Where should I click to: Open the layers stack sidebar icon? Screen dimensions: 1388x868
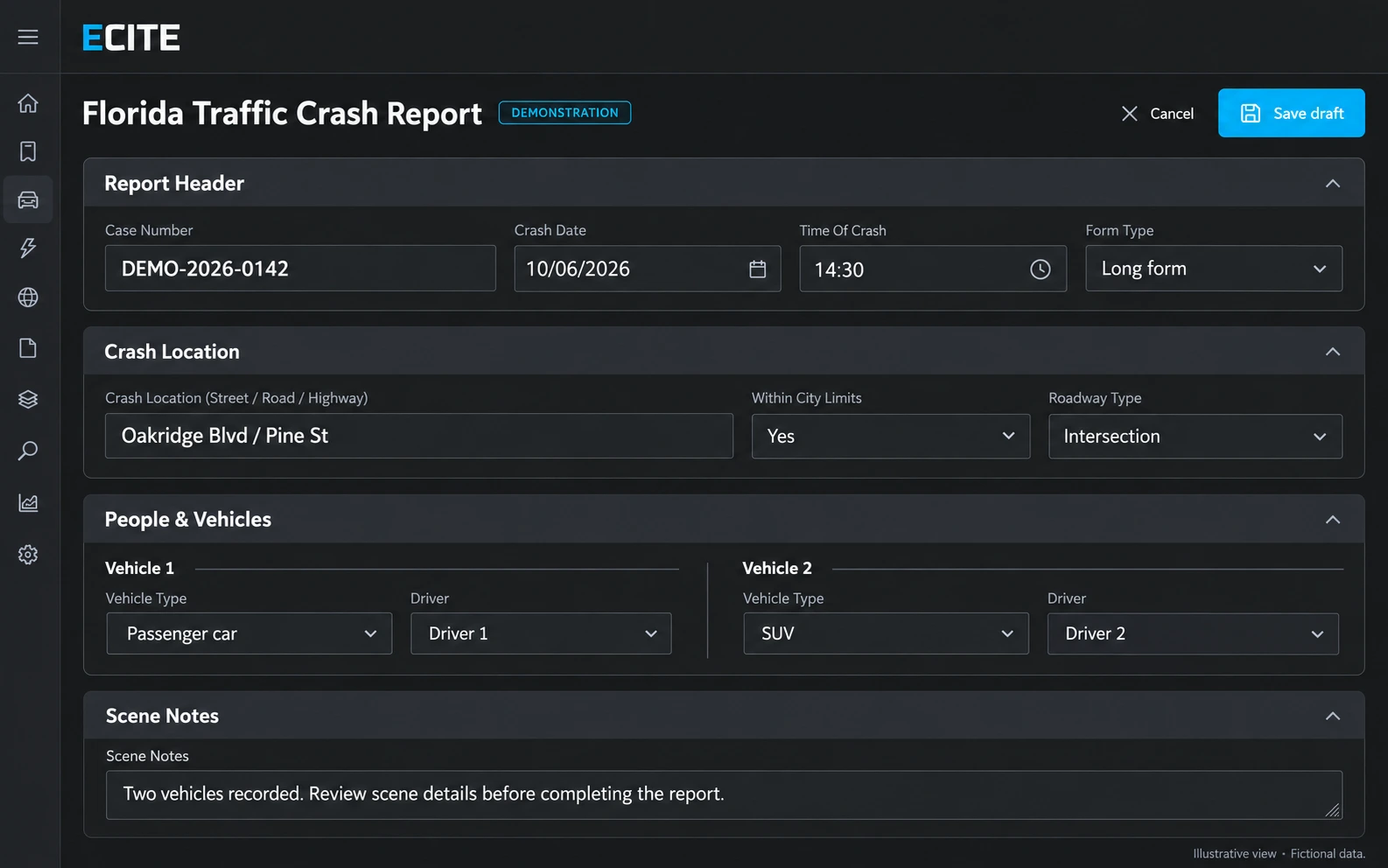pos(28,399)
